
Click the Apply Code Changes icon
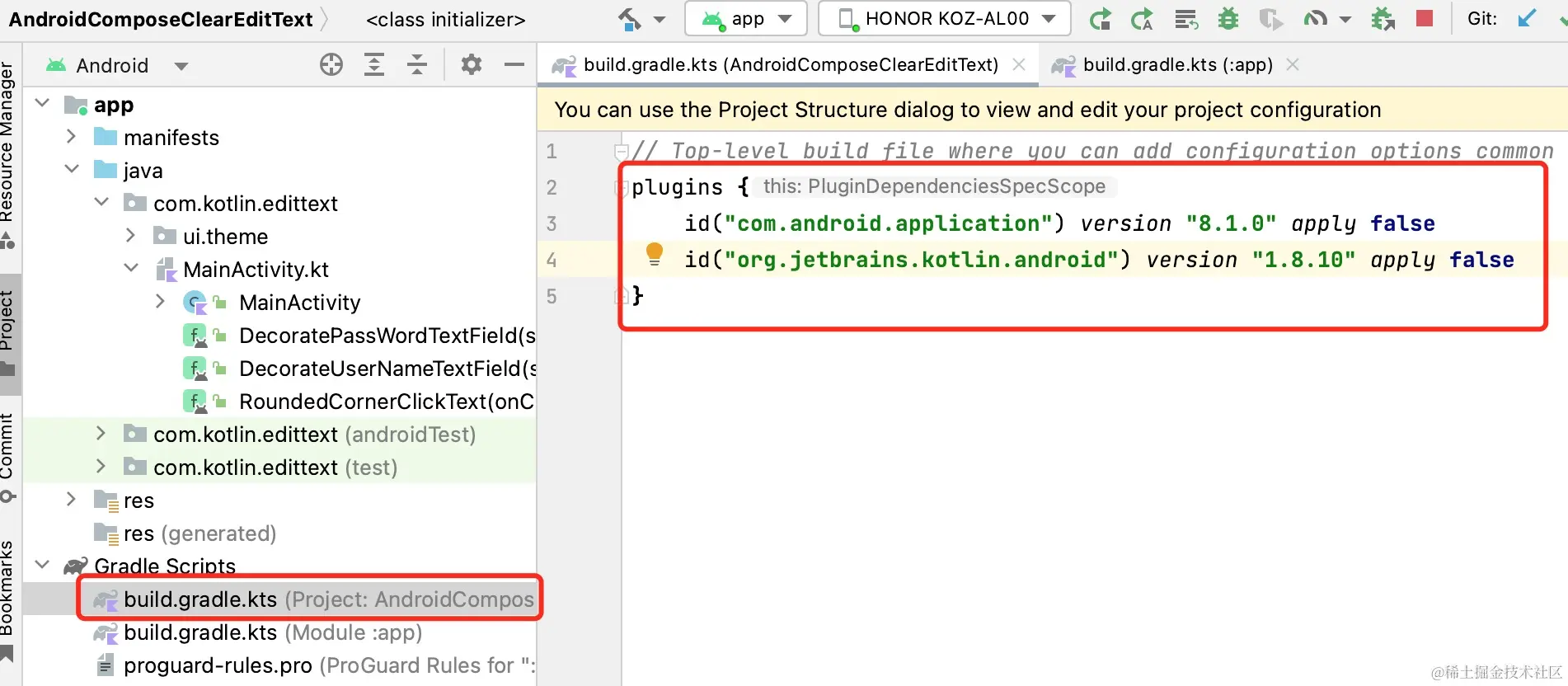[1186, 19]
